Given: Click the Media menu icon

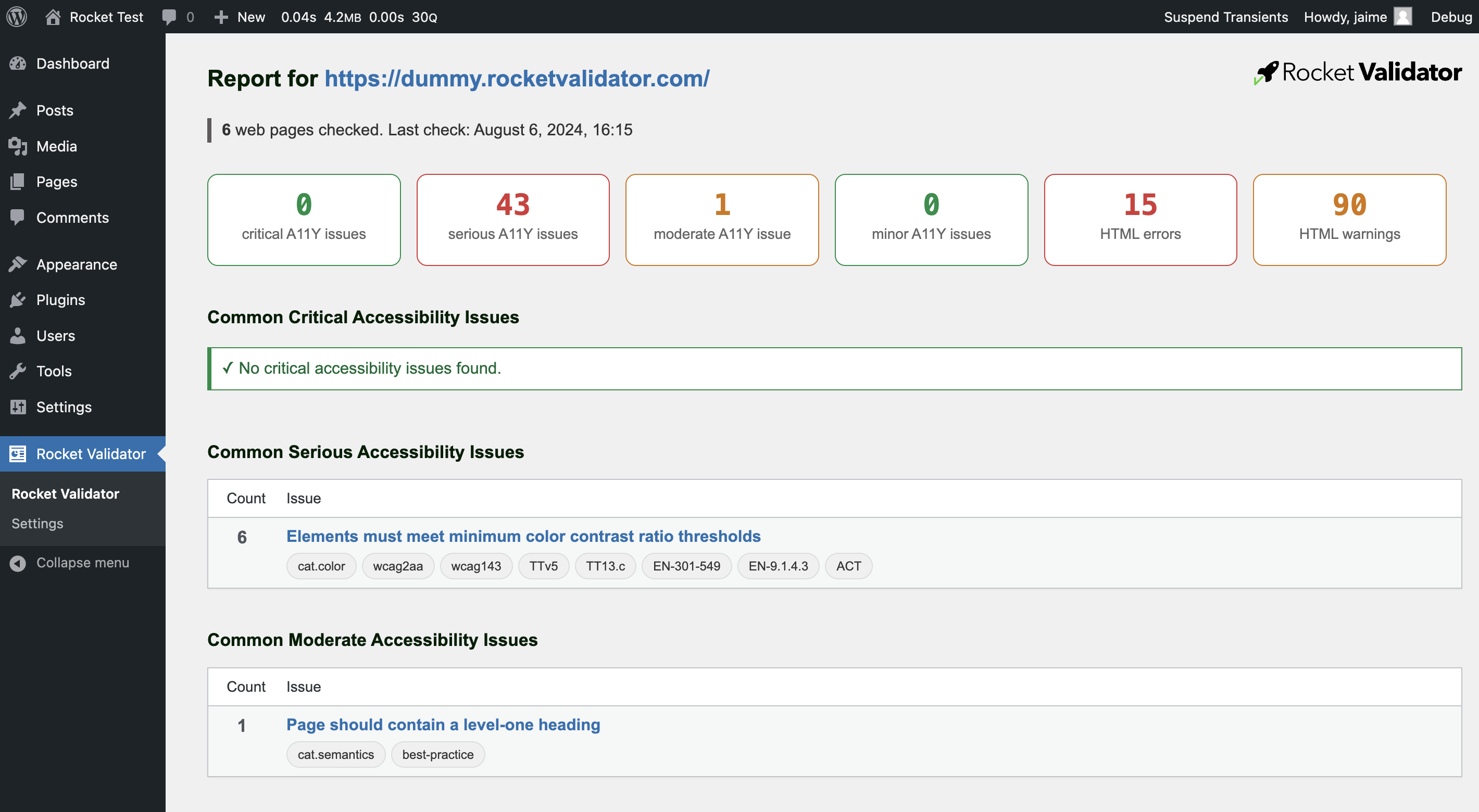Looking at the screenshot, I should (x=19, y=145).
